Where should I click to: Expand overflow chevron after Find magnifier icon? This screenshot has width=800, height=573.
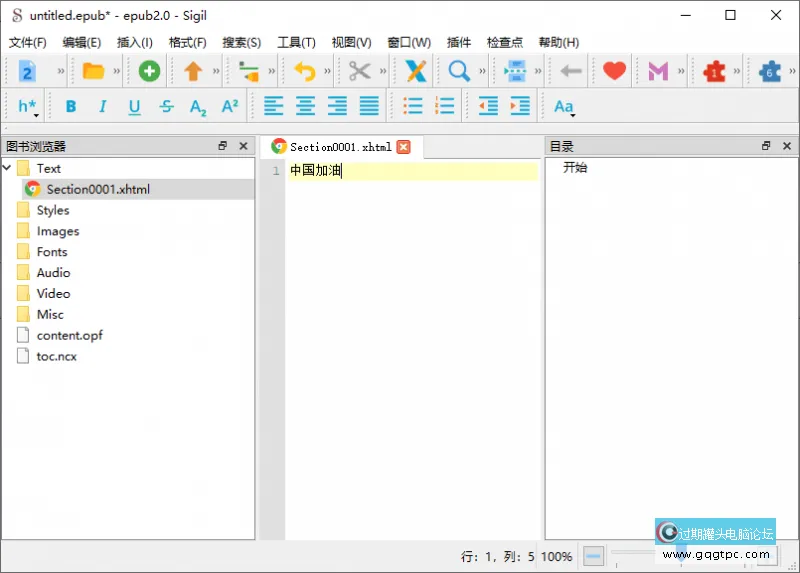tap(482, 71)
